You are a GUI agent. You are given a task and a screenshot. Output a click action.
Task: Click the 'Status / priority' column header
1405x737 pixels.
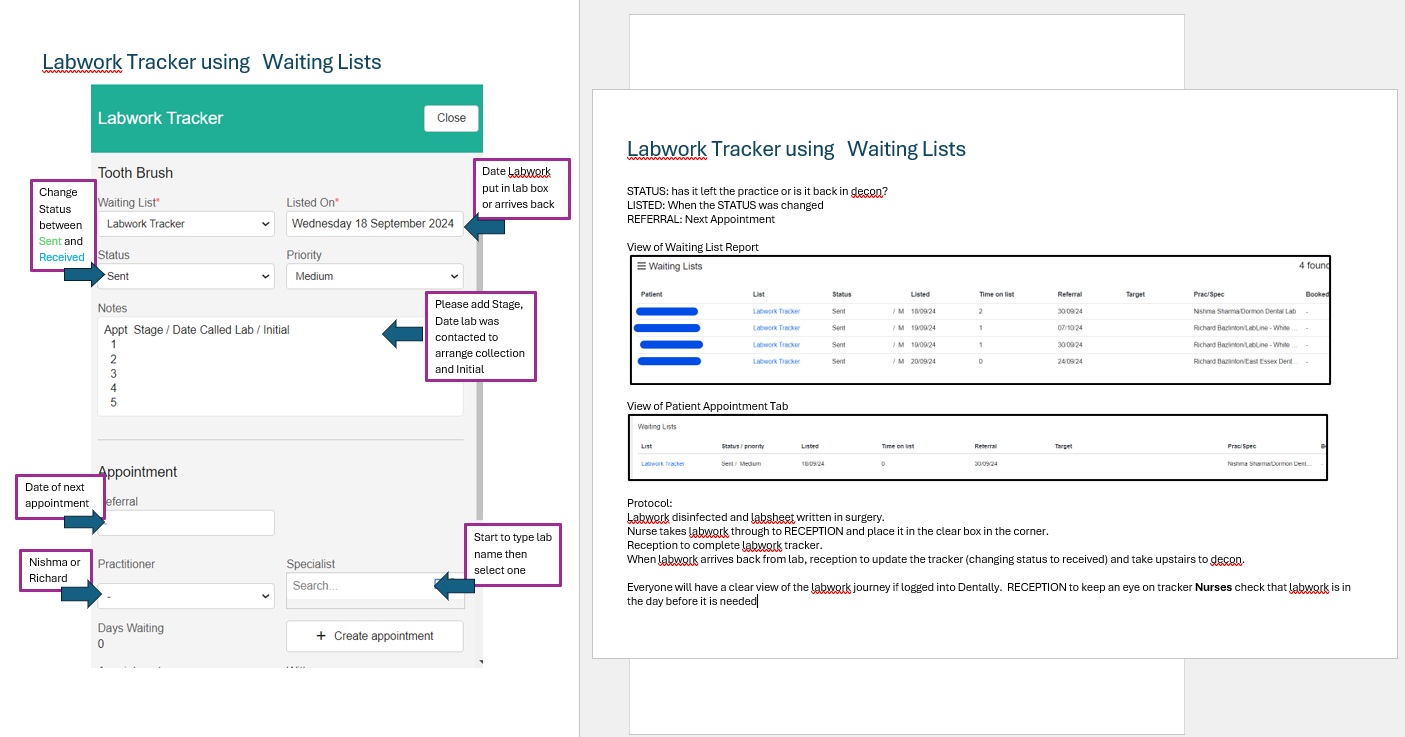[744, 445]
